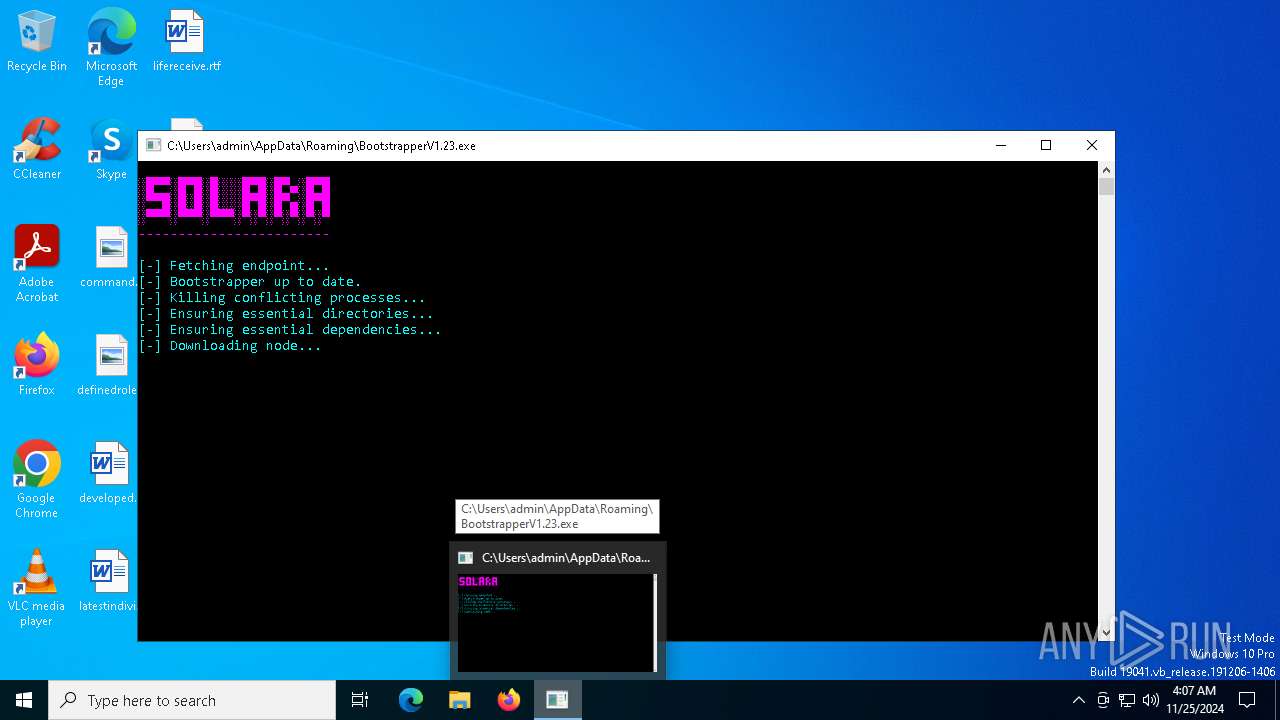Click the 'Bootstrapper up to date.' line
The height and width of the screenshot is (720, 1280).
pos(250,282)
